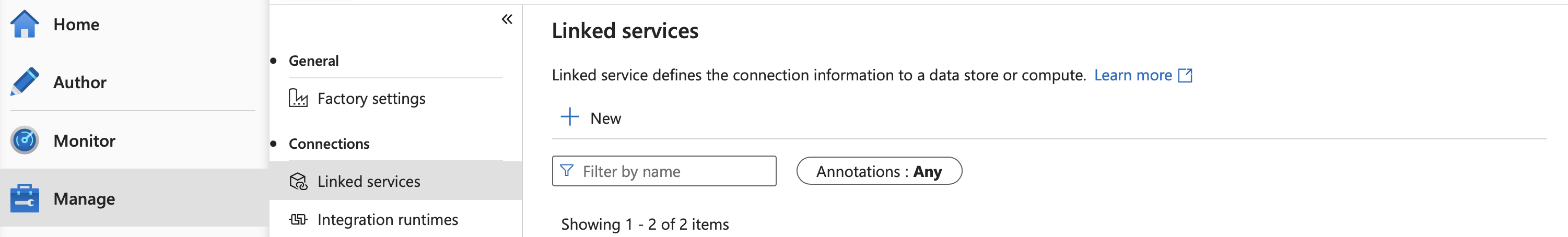The width and height of the screenshot is (1568, 237).
Task: Collapse the Manage side panel
Action: coord(507,19)
